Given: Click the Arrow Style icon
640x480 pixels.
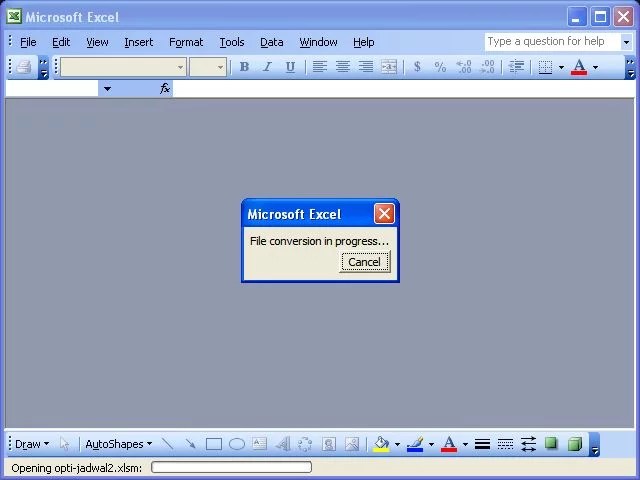Looking at the screenshot, I should point(528,444).
